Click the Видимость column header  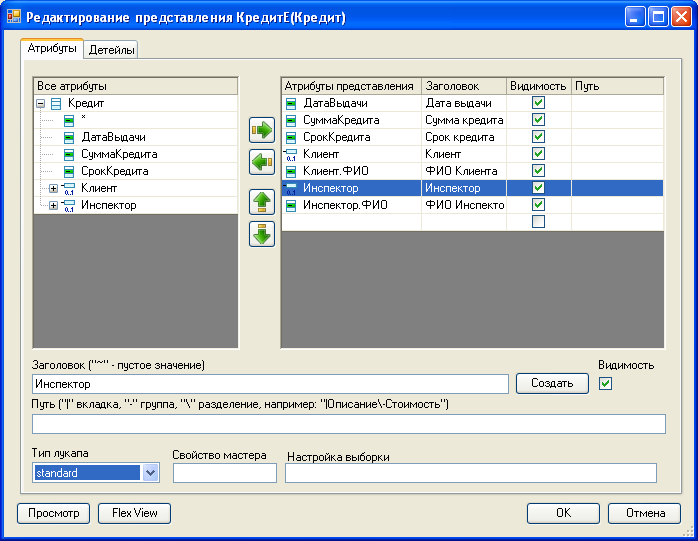[539, 86]
